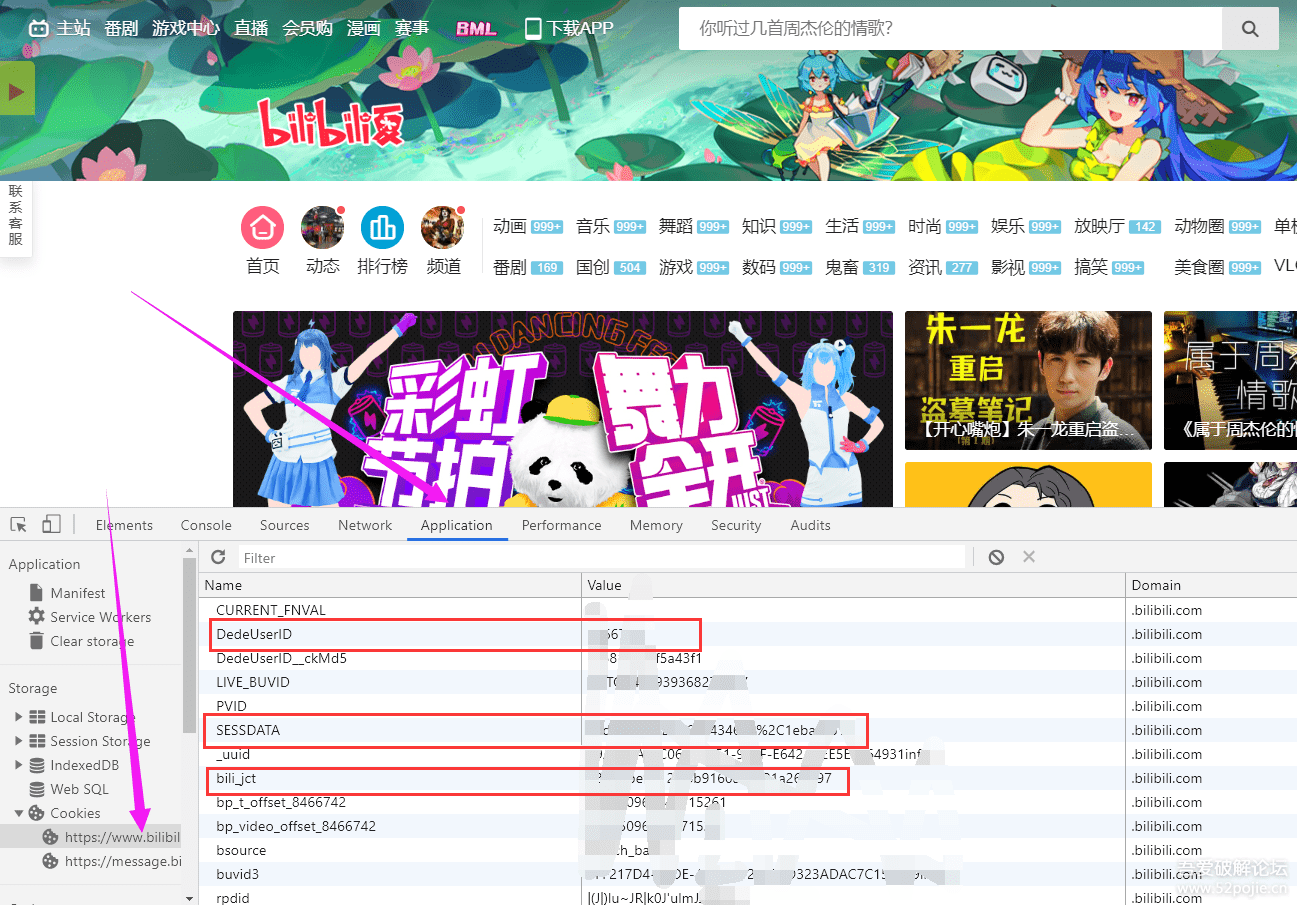This screenshot has width=1297, height=905.
Task: Open the 彩虹节拍 carousel banner
Action: 563,409
